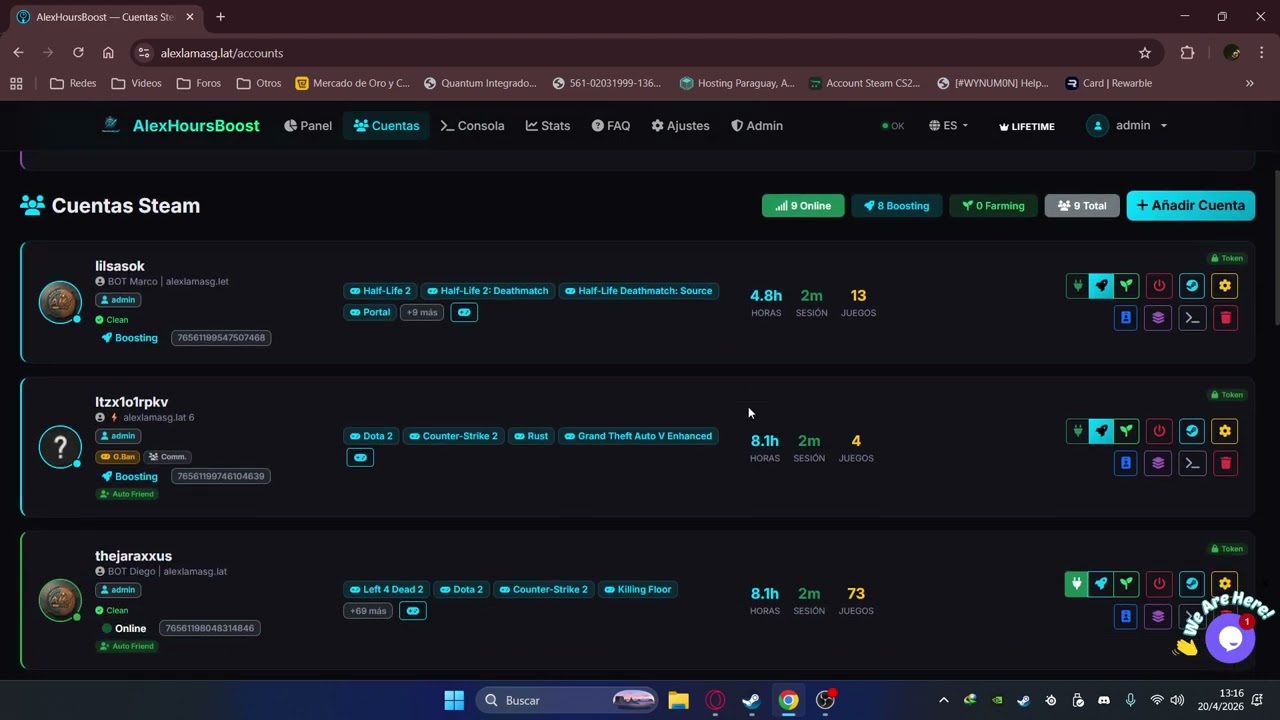Click the Windows taskbar Buscar search box

568,700
